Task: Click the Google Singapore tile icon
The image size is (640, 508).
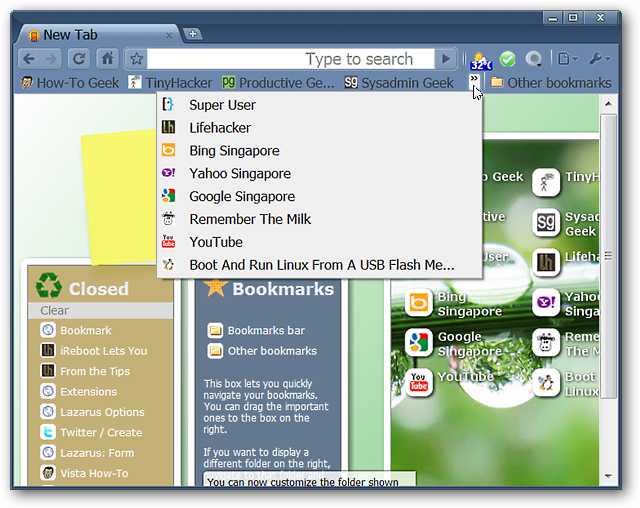Action: coord(419,343)
